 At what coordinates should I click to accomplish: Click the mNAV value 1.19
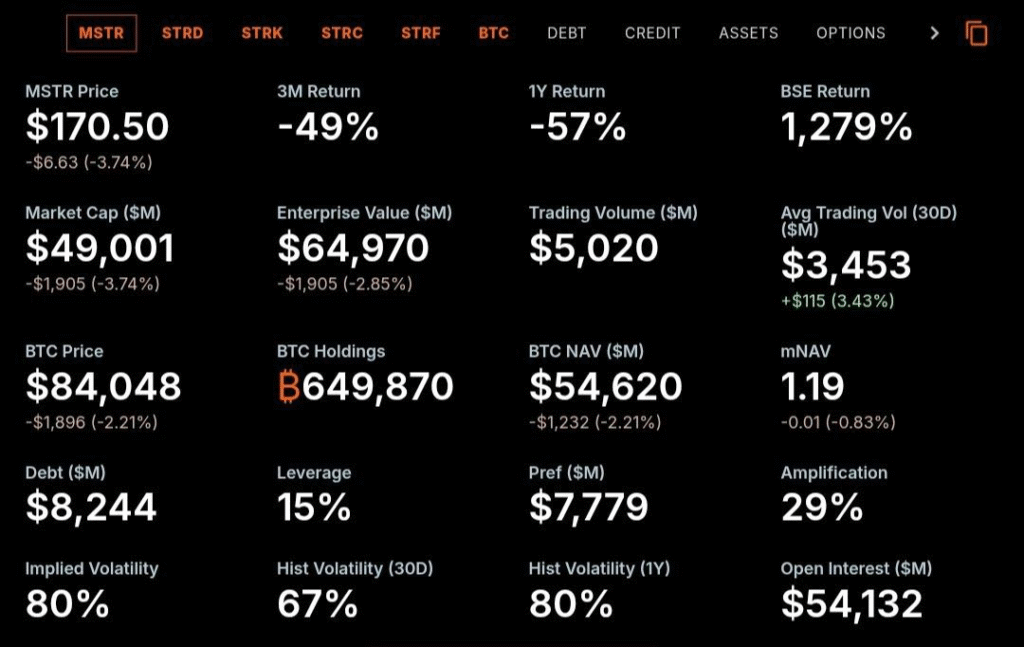point(812,387)
